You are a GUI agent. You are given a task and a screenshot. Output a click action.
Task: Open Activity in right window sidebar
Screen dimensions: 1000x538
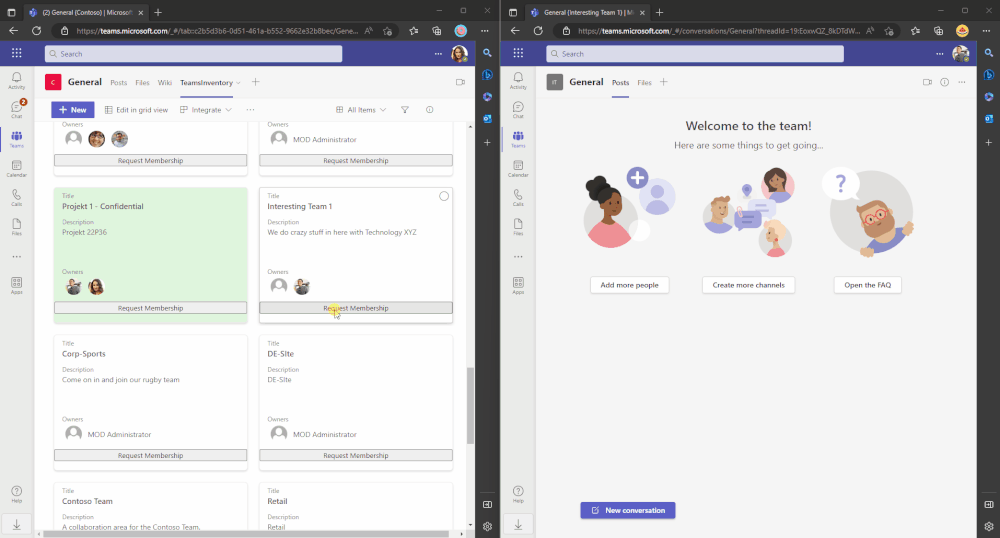(x=518, y=80)
